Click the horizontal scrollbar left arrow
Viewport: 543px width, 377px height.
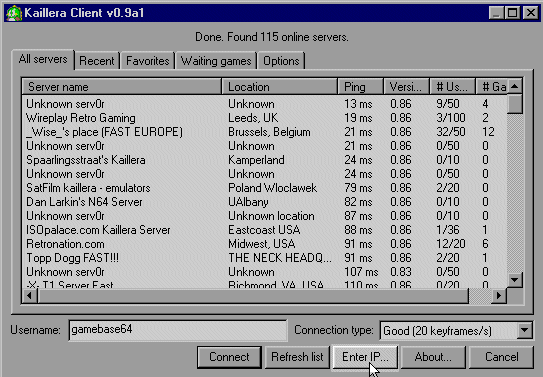point(30,296)
